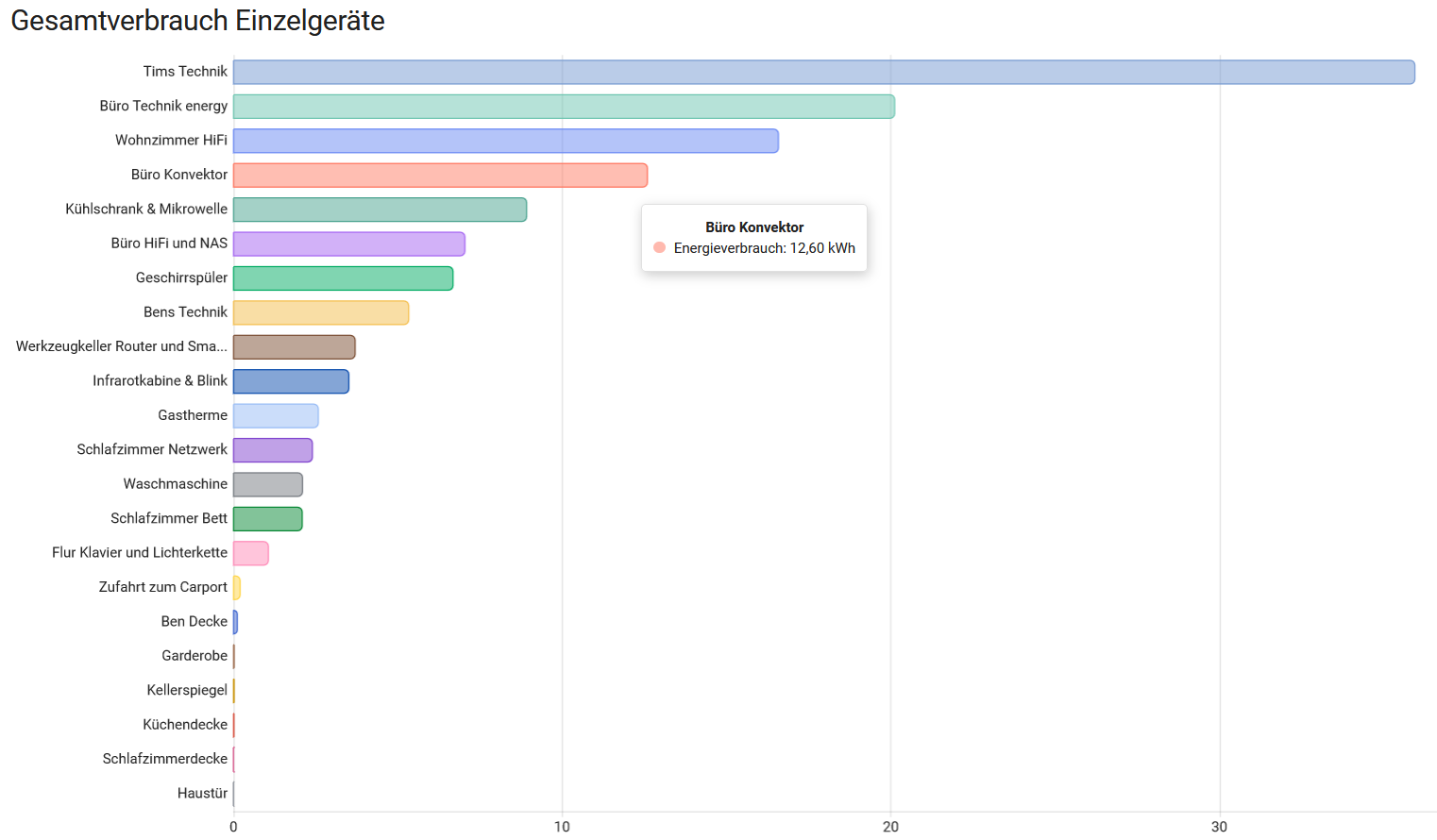
Task: Select the Schlafzimmer Bett bar
Action: (x=268, y=519)
